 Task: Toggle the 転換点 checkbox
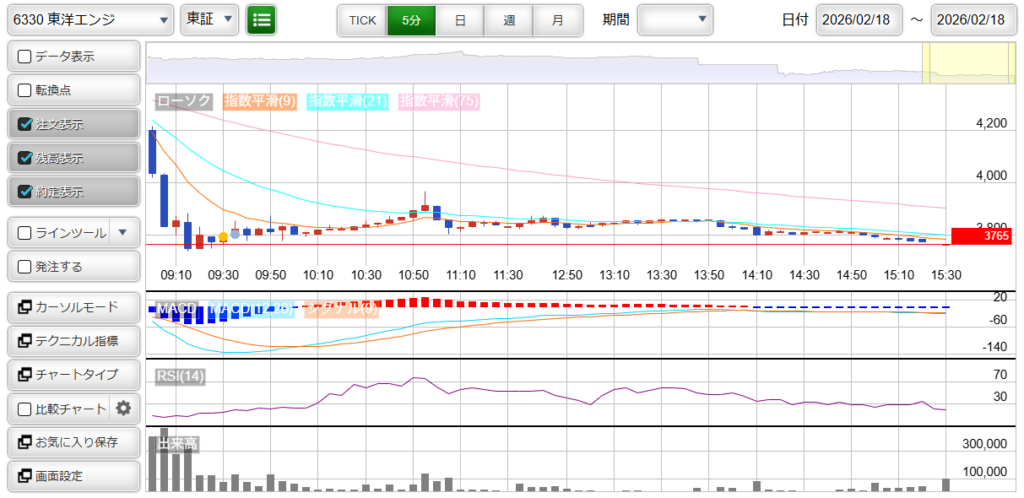point(26,91)
